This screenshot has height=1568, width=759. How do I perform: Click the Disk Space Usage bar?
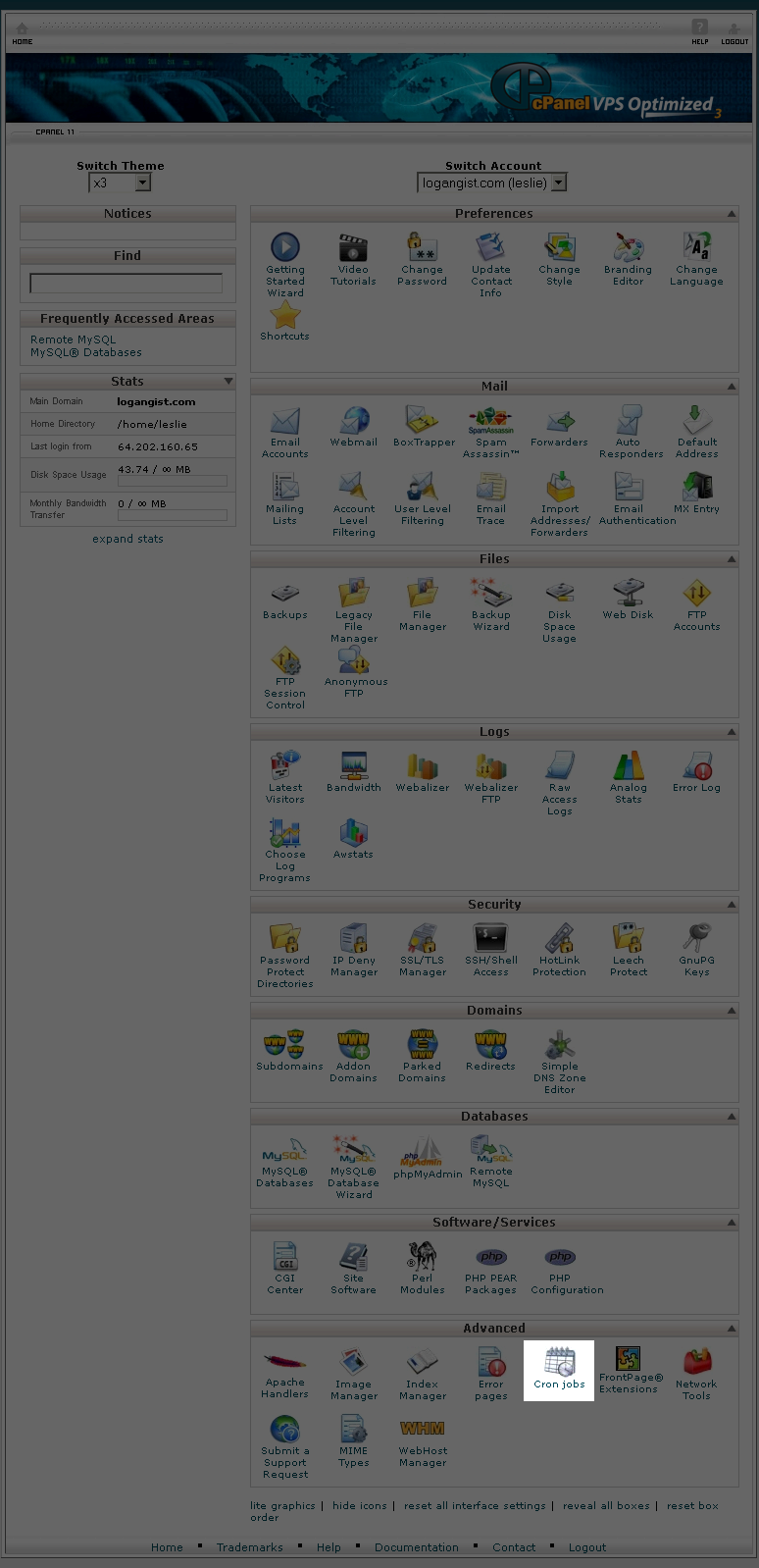pyautogui.click(x=173, y=481)
